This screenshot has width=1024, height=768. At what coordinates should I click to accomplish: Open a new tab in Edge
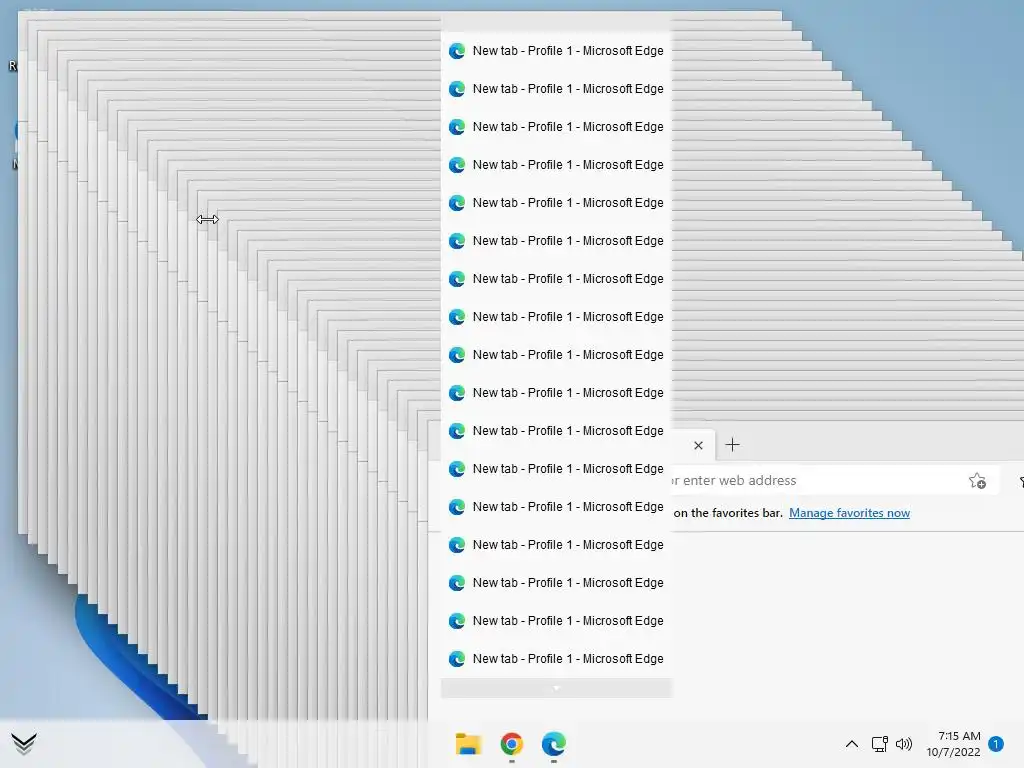(733, 445)
